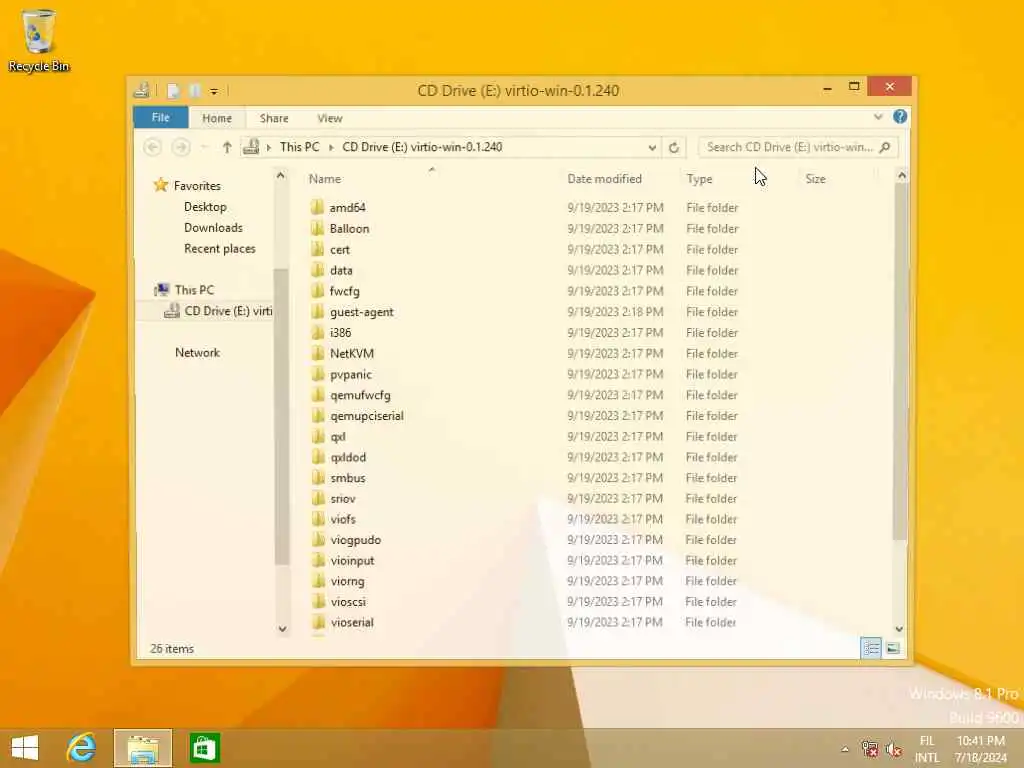
Task: Go up one level with Up arrow
Action: point(227,147)
